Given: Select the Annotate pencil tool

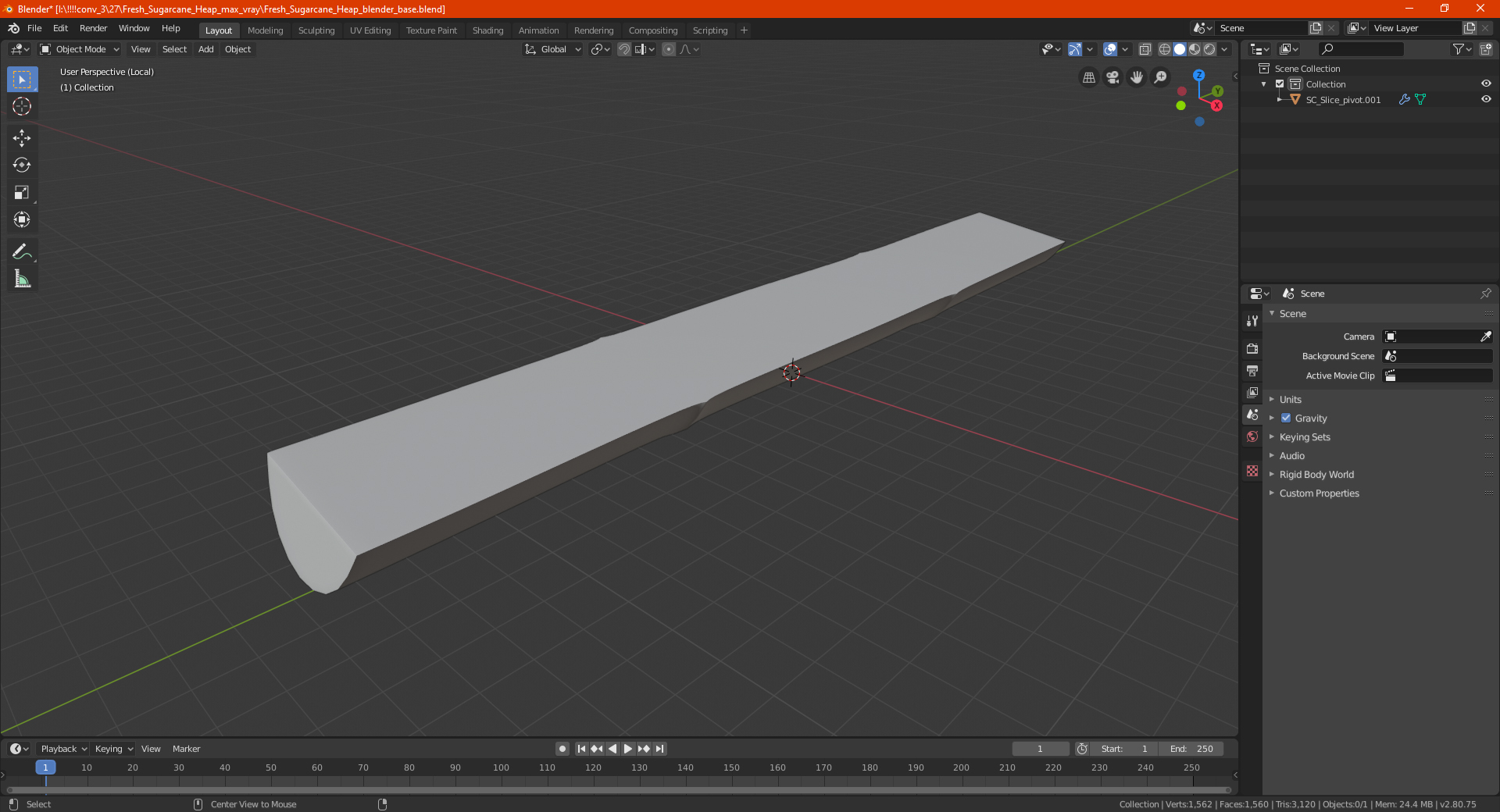Looking at the screenshot, I should coord(22,251).
